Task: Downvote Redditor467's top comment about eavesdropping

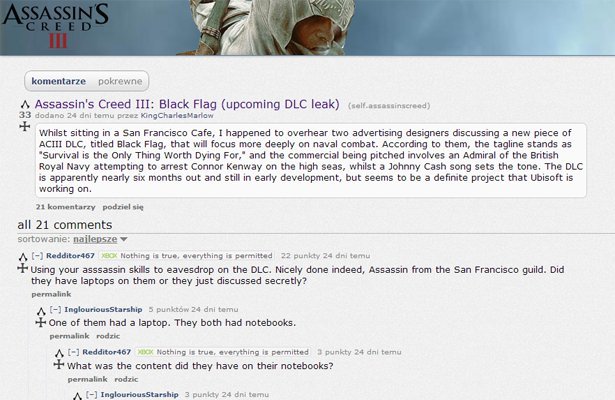Action: pos(23,268)
